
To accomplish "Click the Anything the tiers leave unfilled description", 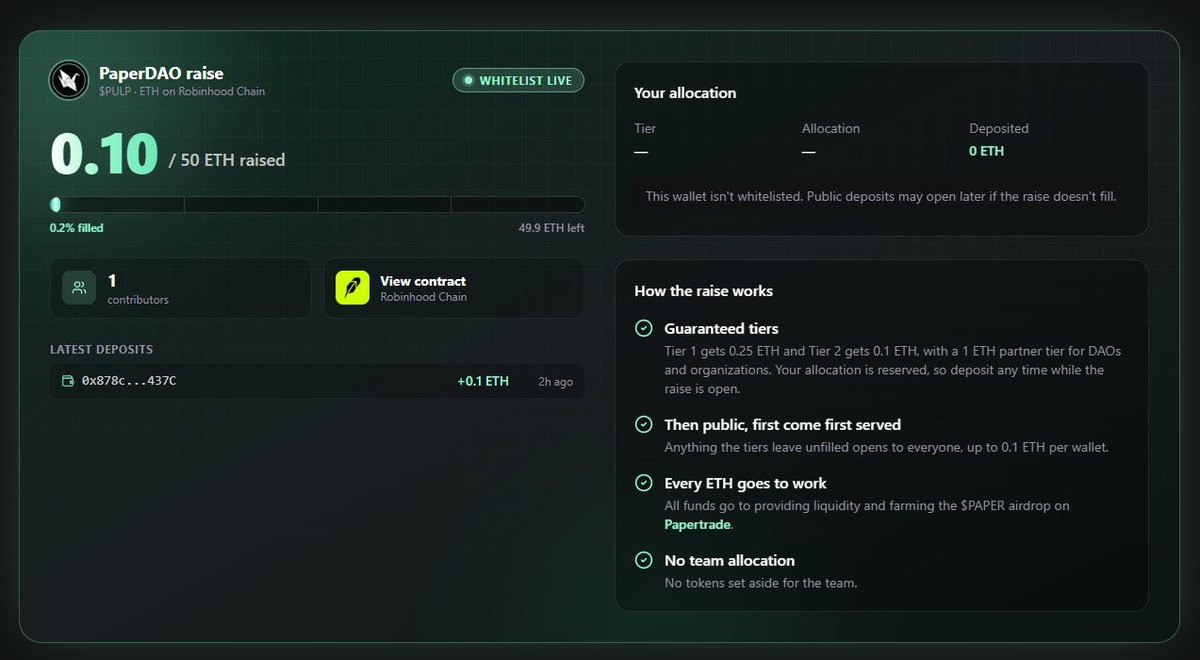I will 887,447.
